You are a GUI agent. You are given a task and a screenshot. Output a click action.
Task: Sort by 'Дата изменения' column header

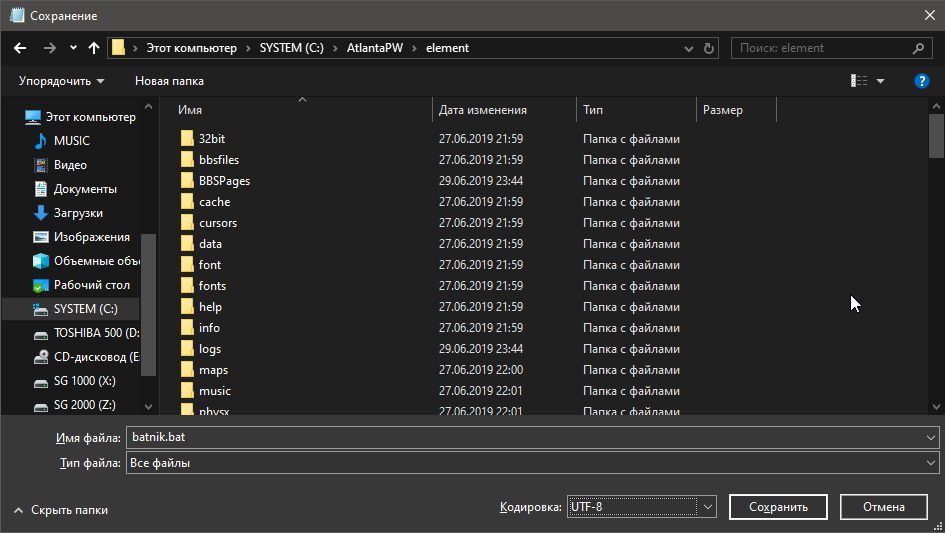(x=483, y=110)
